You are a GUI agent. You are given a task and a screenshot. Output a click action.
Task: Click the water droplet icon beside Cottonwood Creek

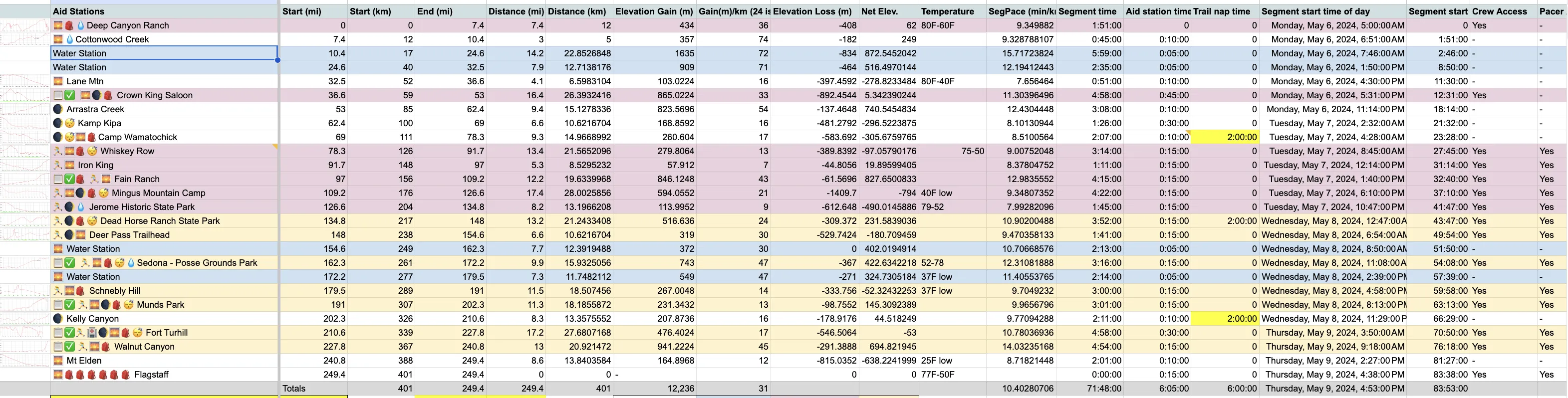[69, 39]
